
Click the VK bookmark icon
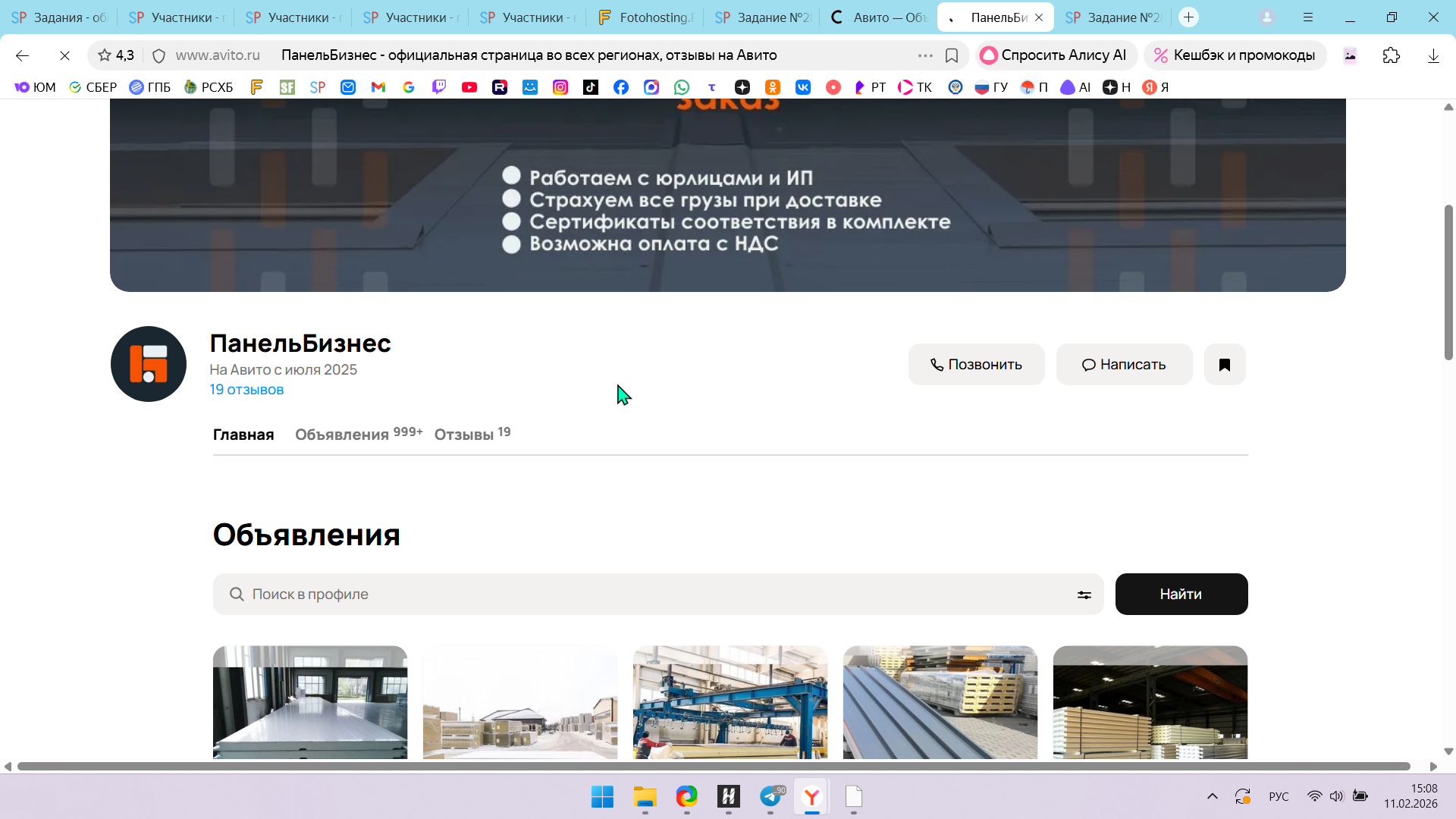point(802,87)
